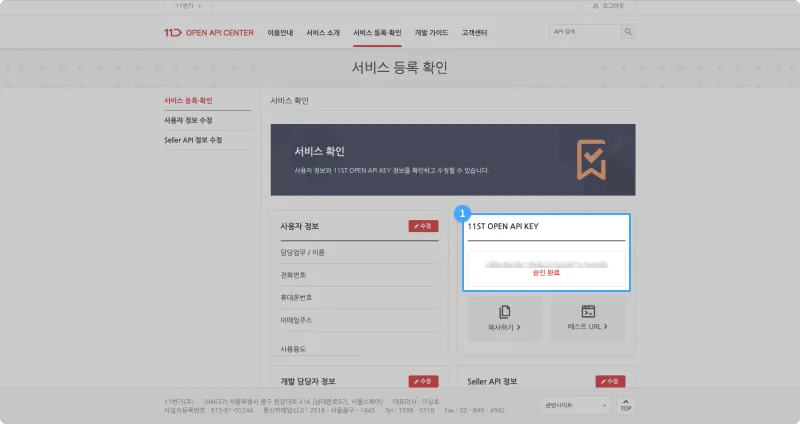Screen dimensions: 800x424
Task: Click 수정 button for 개발 담당자 정보
Action: tap(423, 381)
